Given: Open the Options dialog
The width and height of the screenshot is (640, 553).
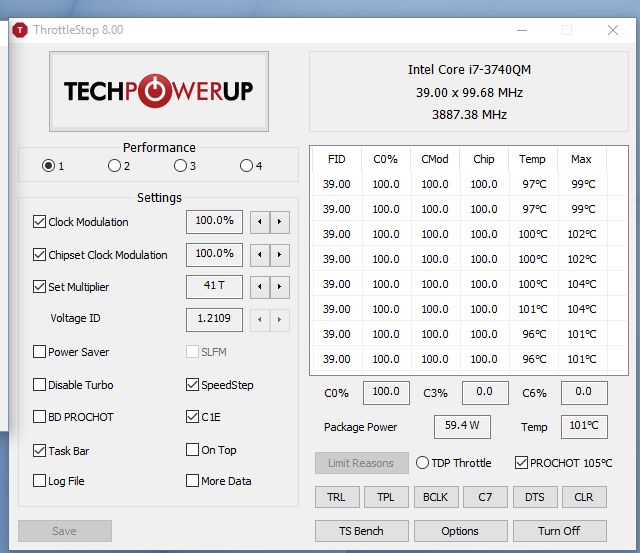Looking at the screenshot, I should [460, 531].
